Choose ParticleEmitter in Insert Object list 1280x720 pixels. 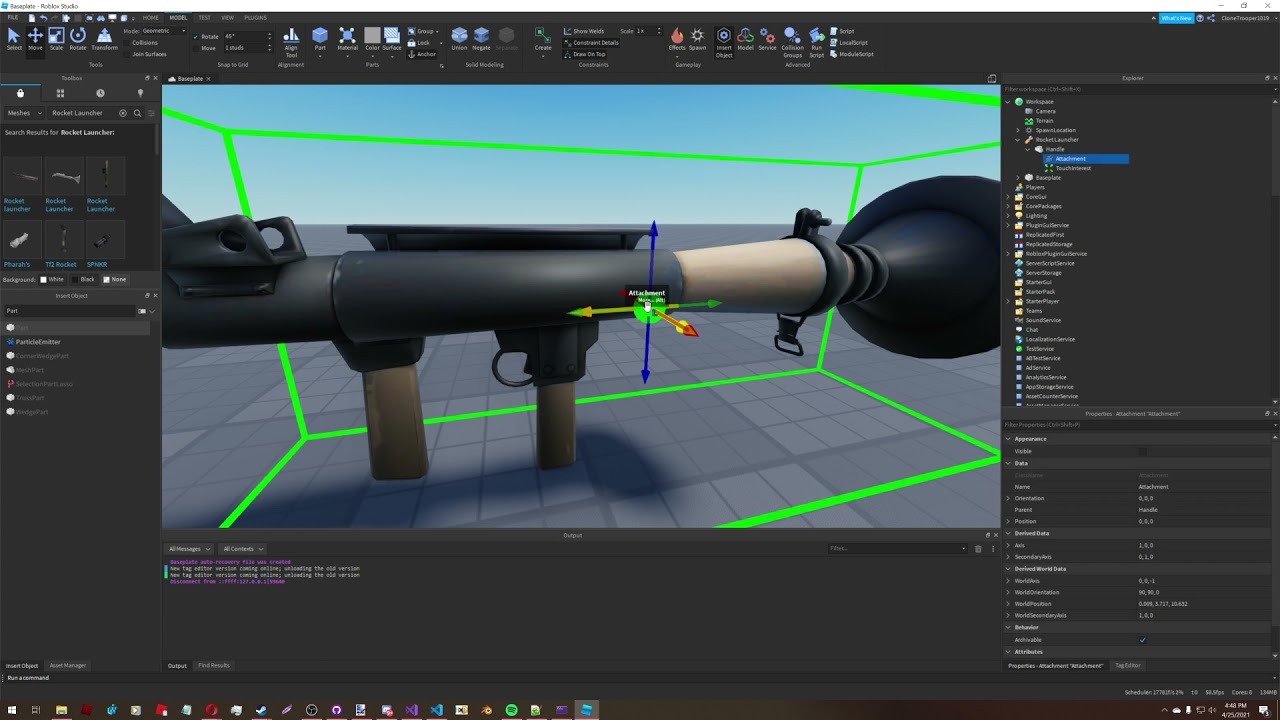[x=38, y=342]
